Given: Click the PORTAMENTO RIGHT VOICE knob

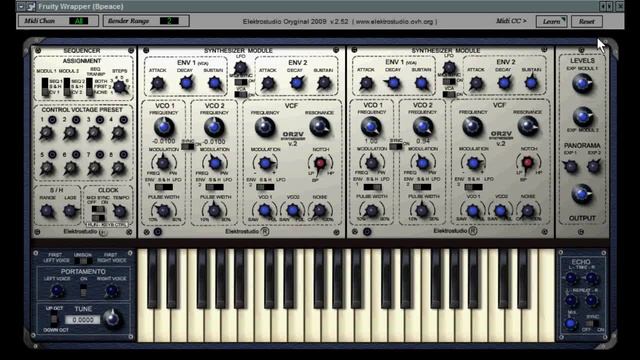Looking at the screenshot, I should (111, 291).
